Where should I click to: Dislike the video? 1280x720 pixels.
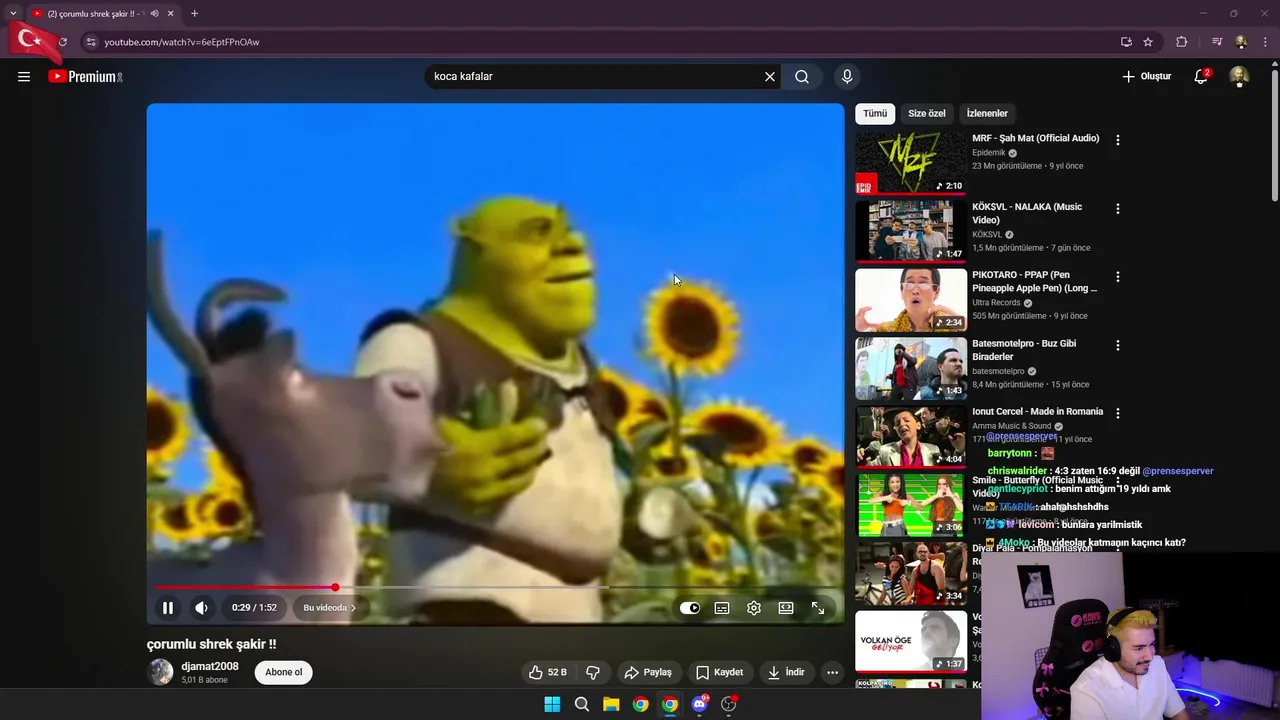(x=593, y=672)
